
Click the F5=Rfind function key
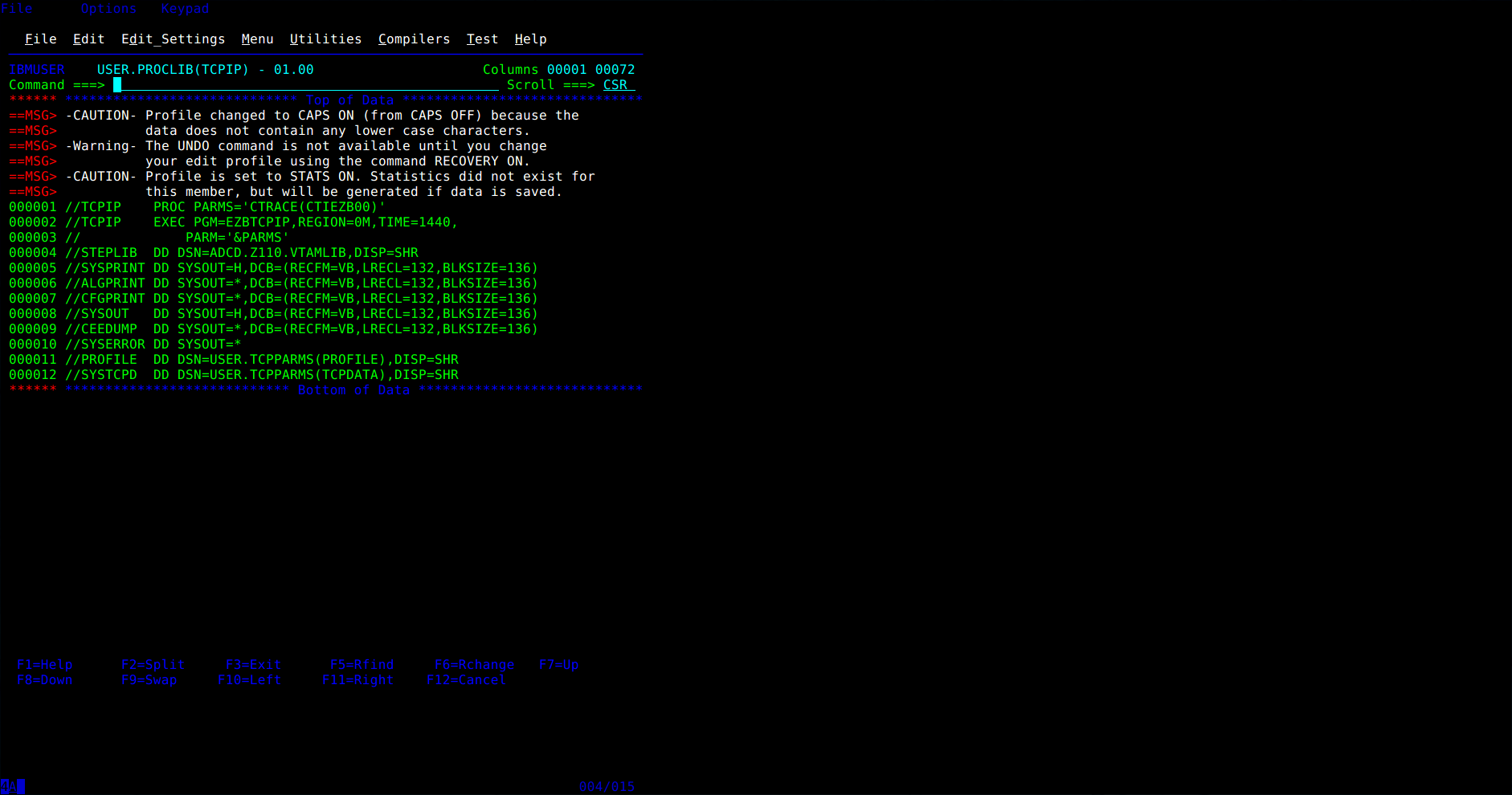tap(362, 664)
